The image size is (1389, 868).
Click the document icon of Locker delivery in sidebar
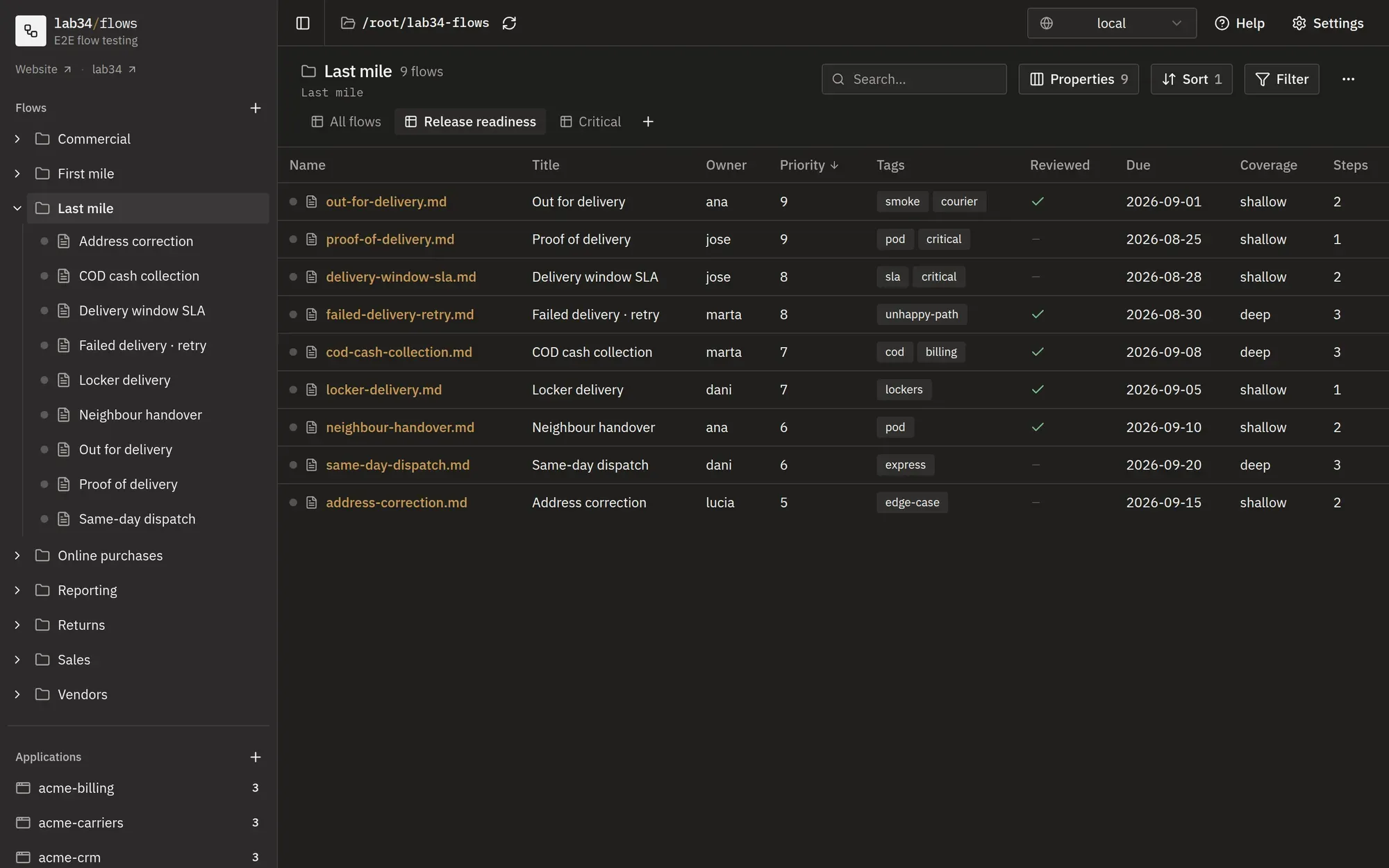(x=64, y=380)
